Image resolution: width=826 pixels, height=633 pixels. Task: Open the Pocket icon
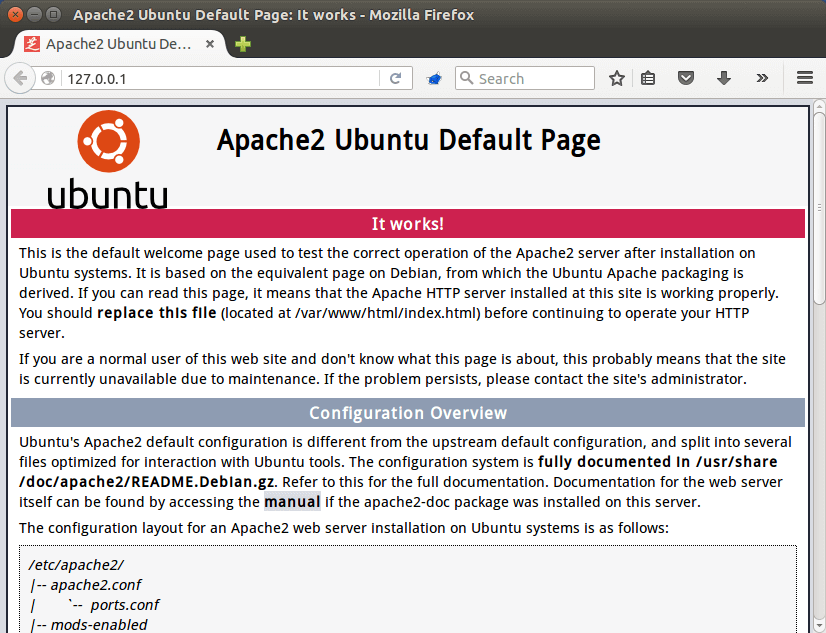(685, 78)
